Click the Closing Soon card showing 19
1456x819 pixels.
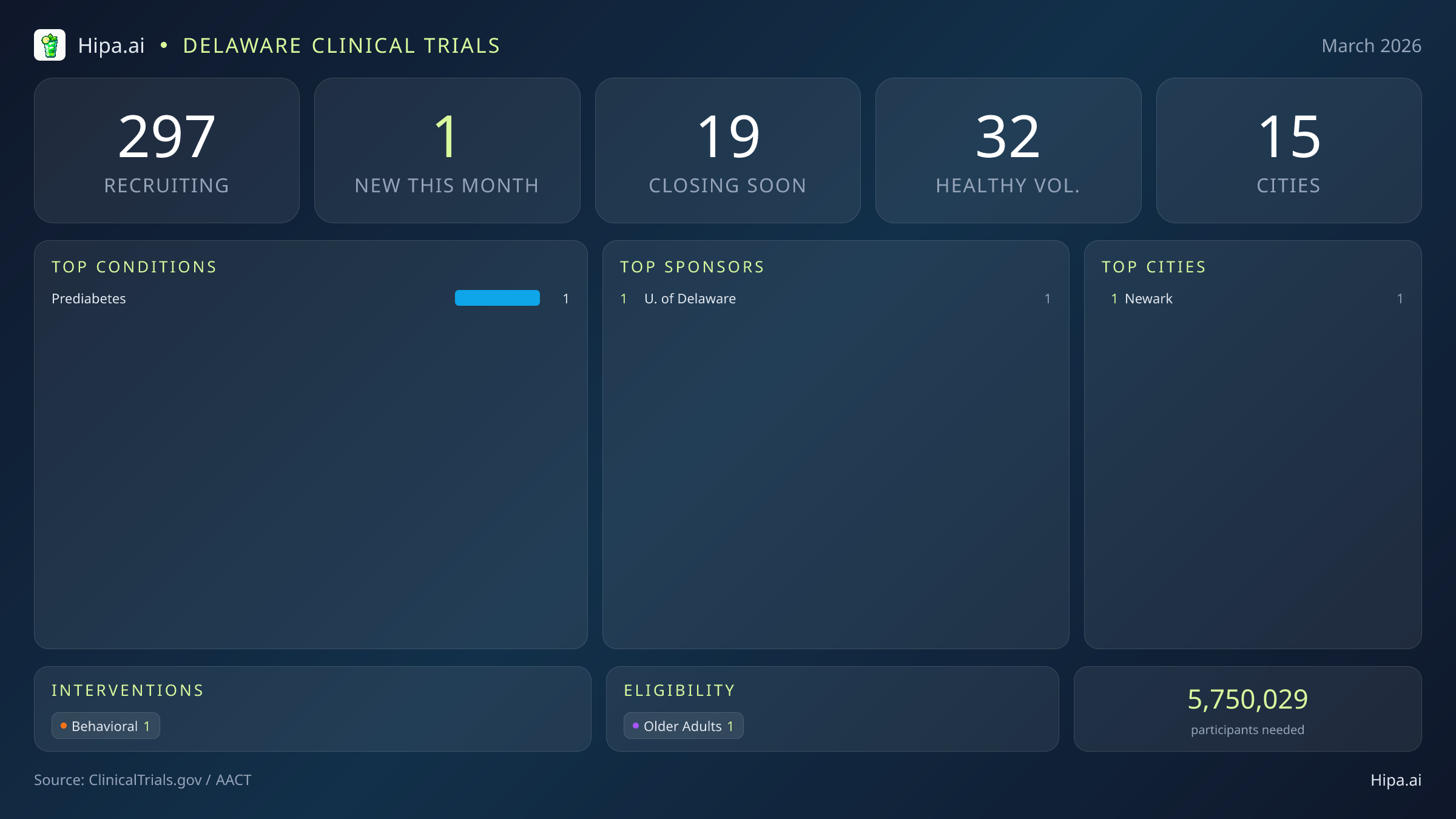728,150
